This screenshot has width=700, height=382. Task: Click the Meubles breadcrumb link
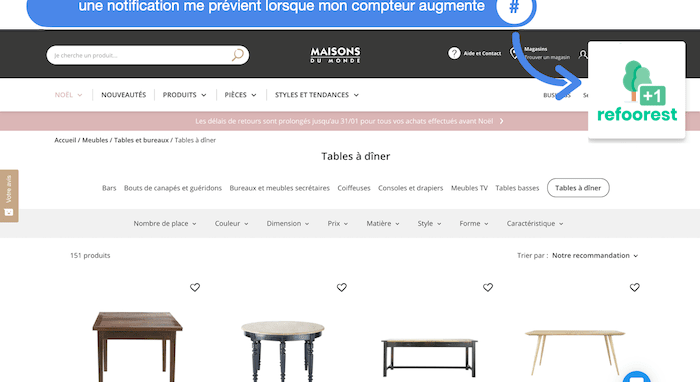click(x=95, y=140)
